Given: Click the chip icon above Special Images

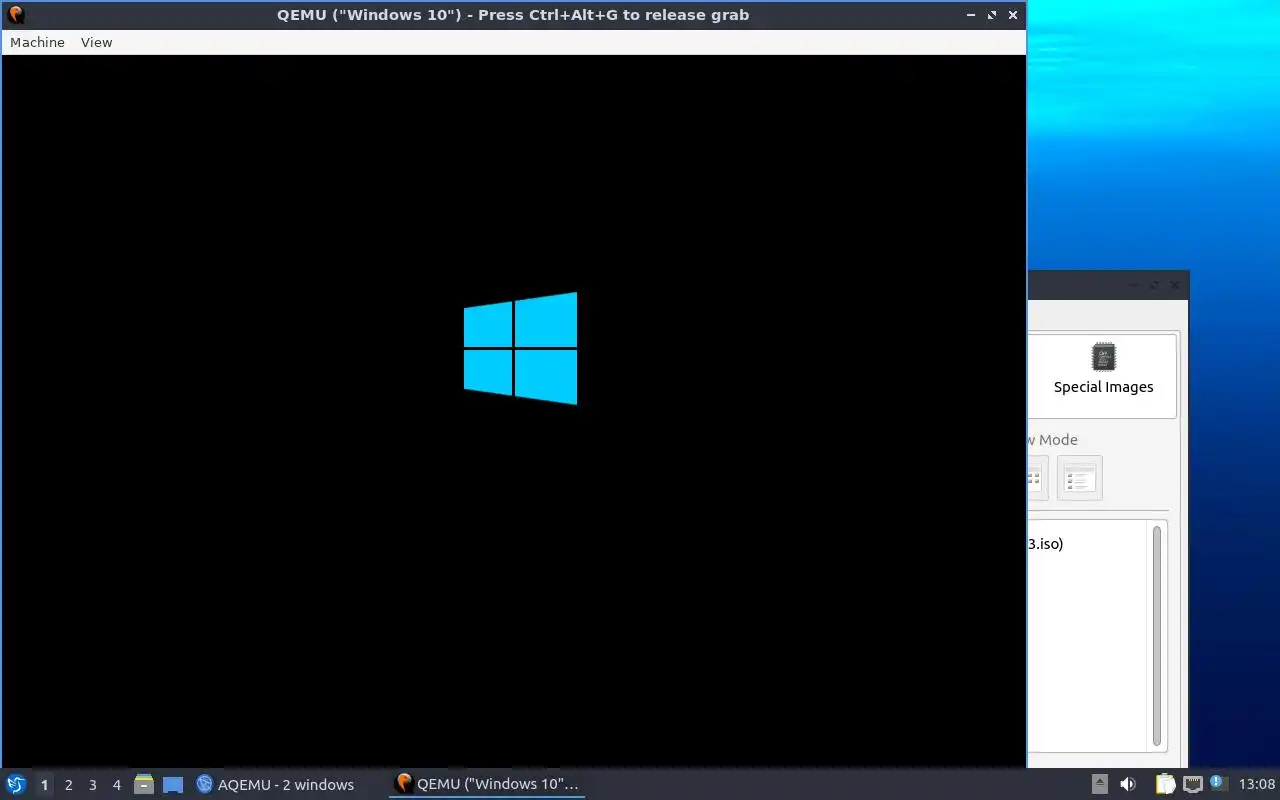Looking at the screenshot, I should (1103, 357).
